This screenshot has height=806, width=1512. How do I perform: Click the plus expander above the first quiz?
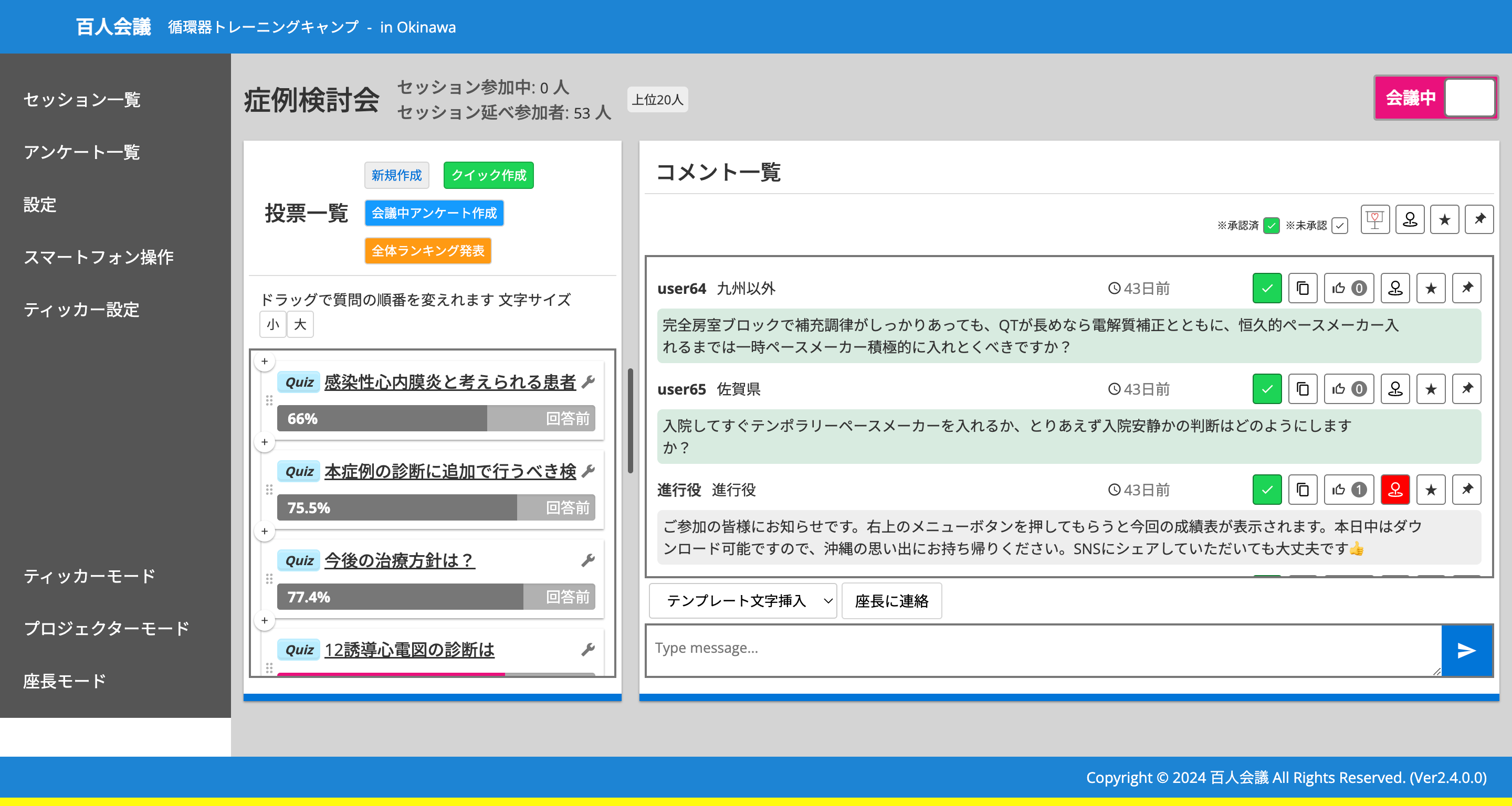tap(265, 362)
